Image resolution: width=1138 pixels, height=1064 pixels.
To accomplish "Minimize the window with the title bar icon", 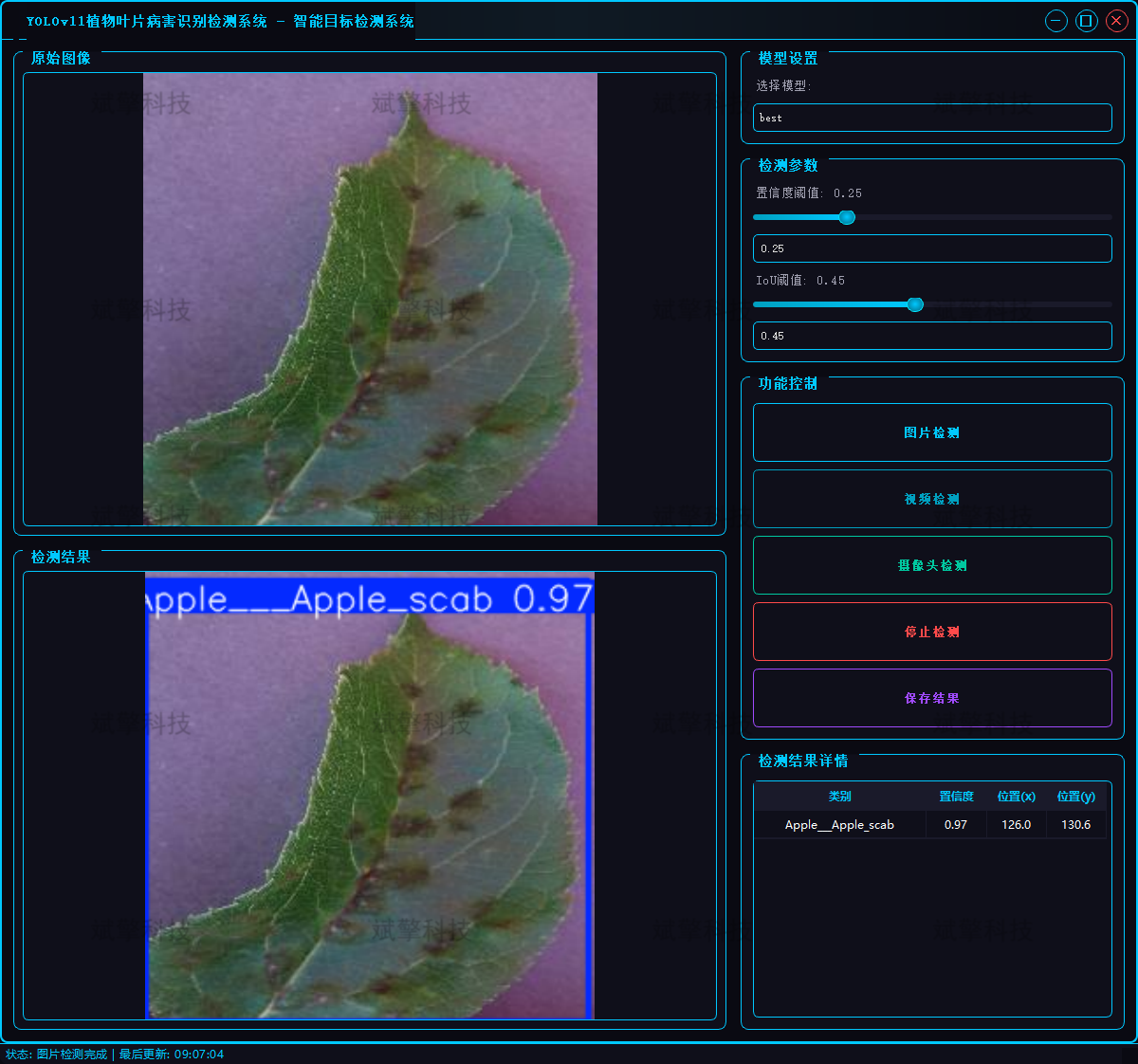I will pos(1056,21).
